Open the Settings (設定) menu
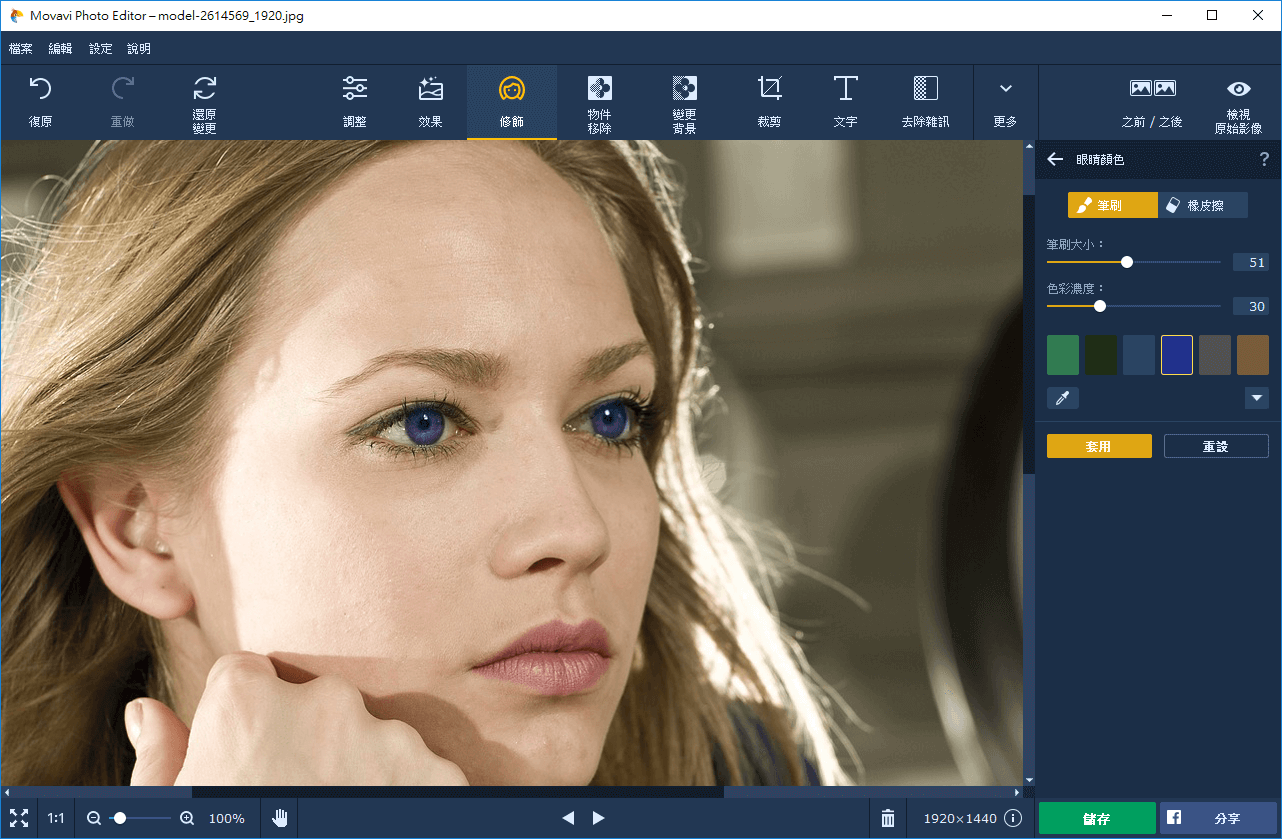 pyautogui.click(x=100, y=49)
